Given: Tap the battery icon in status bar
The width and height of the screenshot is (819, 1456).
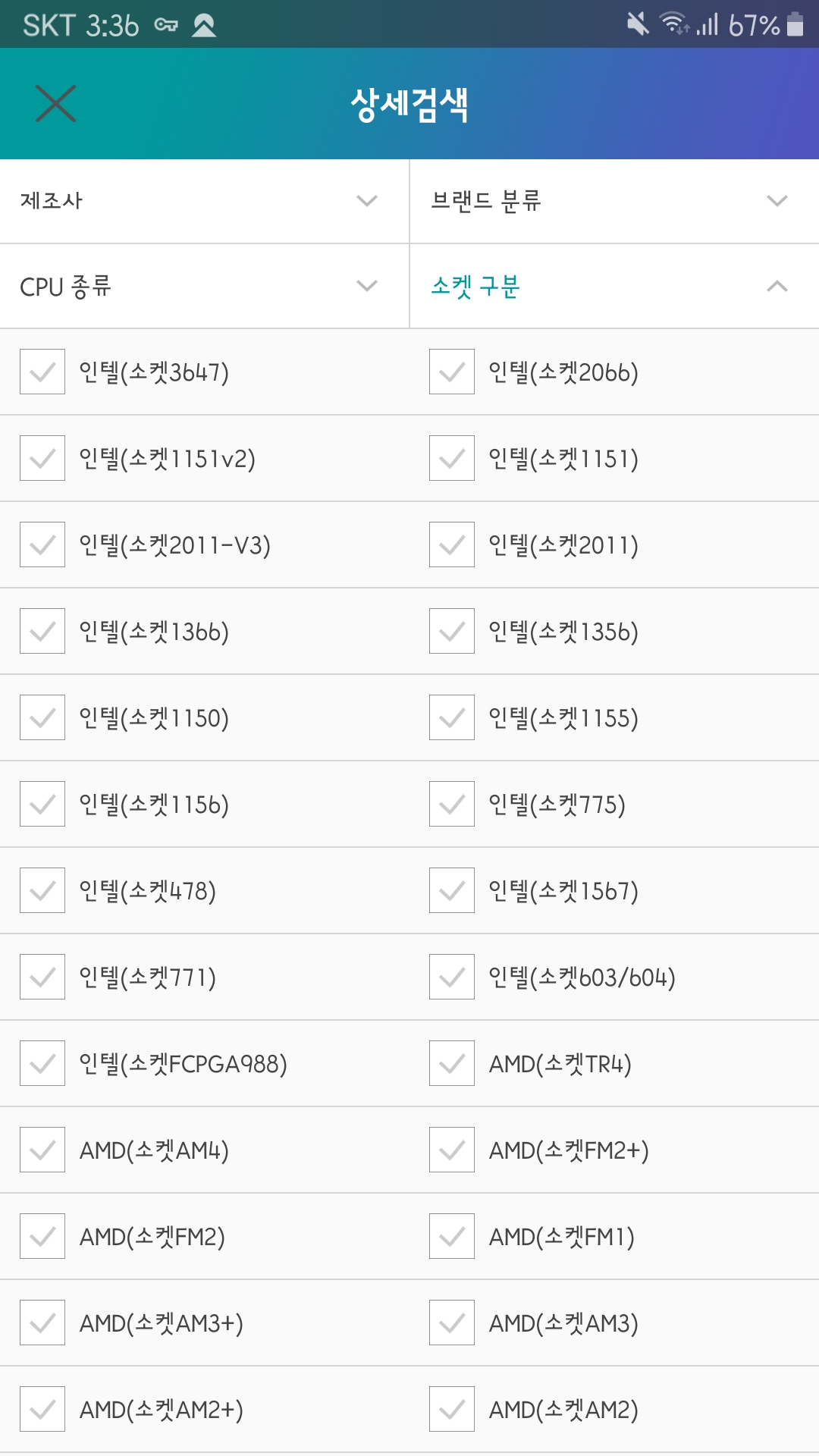Looking at the screenshot, I should [795, 24].
